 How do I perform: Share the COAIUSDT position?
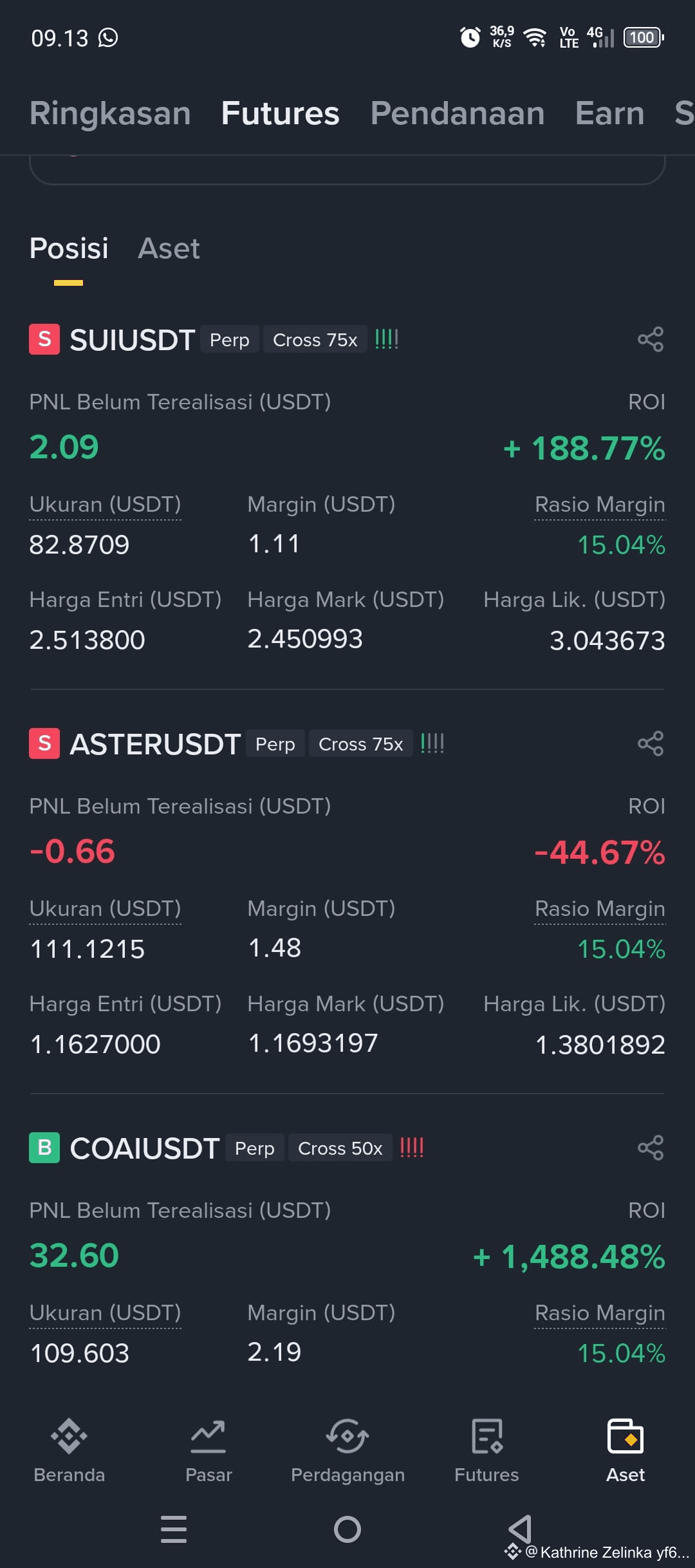click(x=651, y=1148)
